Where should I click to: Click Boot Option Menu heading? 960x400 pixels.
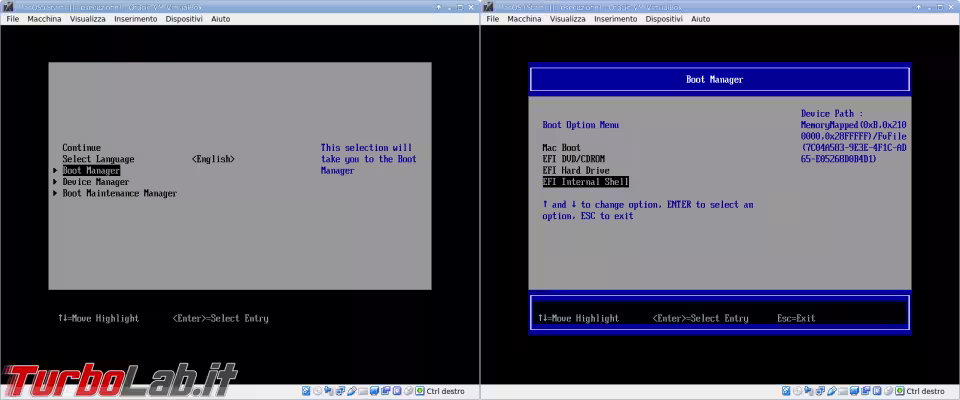point(580,125)
